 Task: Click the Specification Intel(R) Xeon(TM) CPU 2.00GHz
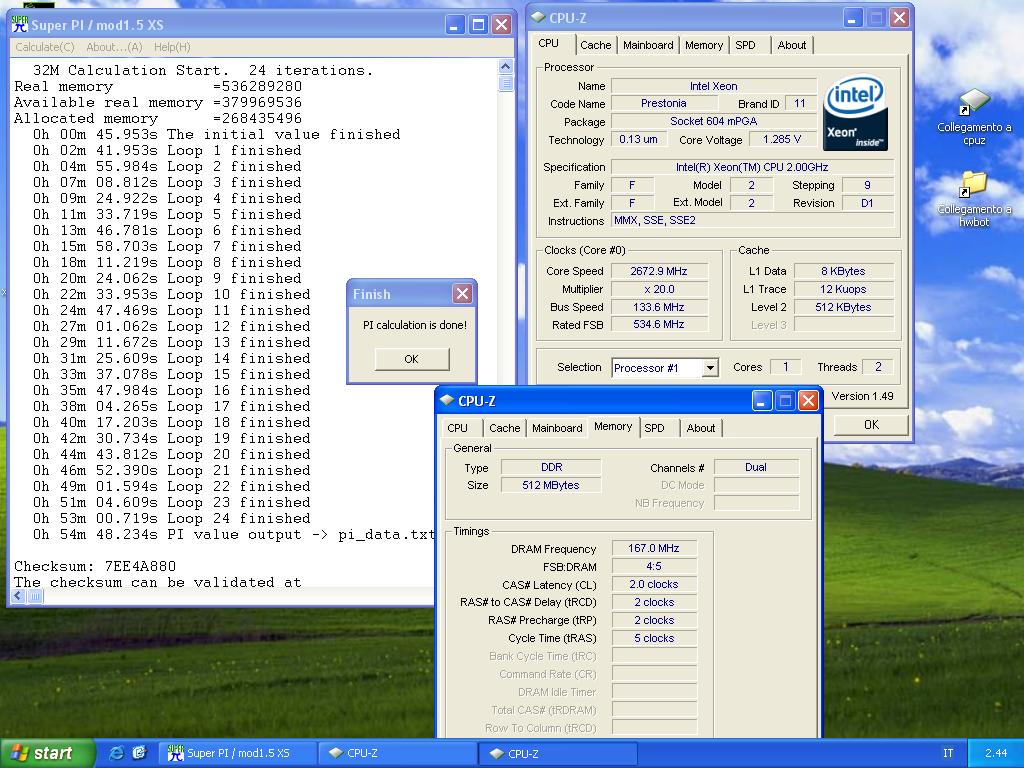click(752, 167)
